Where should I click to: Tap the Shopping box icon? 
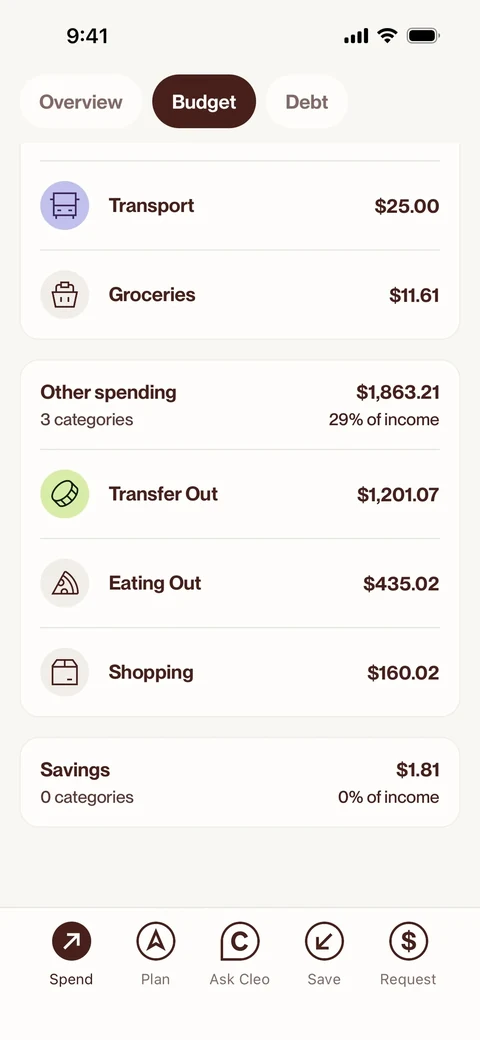tap(65, 672)
